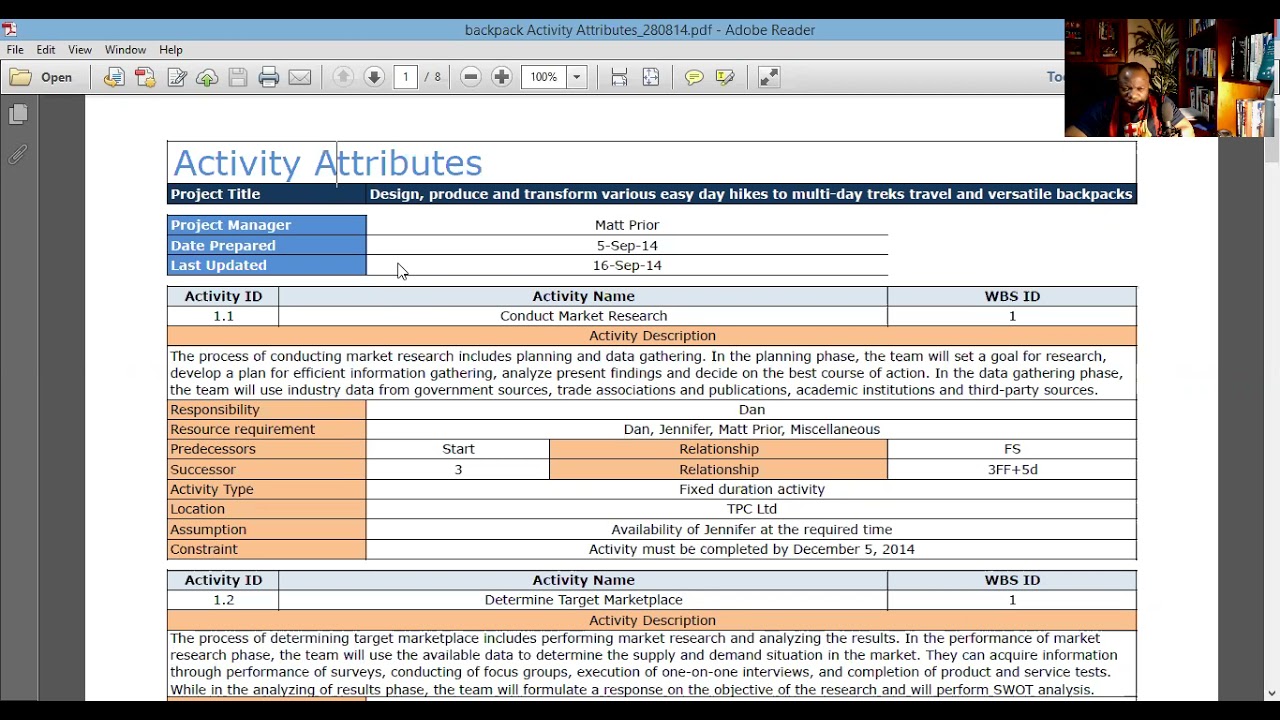Screen dimensions: 1280x720
Task: Open the zoom level dropdown arrow
Action: (x=577, y=77)
